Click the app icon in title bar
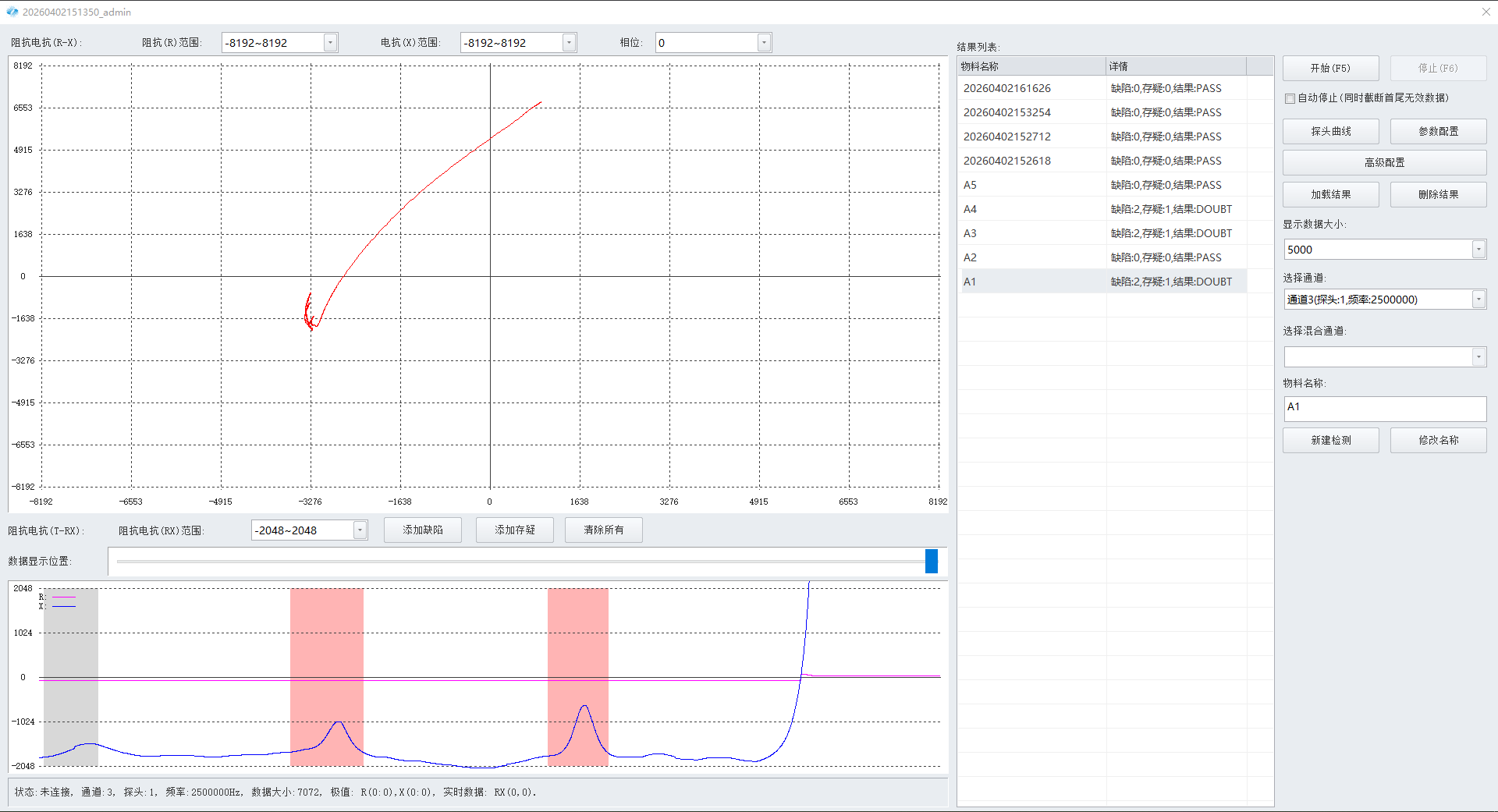Image resolution: width=1498 pixels, height=812 pixels. [12, 12]
